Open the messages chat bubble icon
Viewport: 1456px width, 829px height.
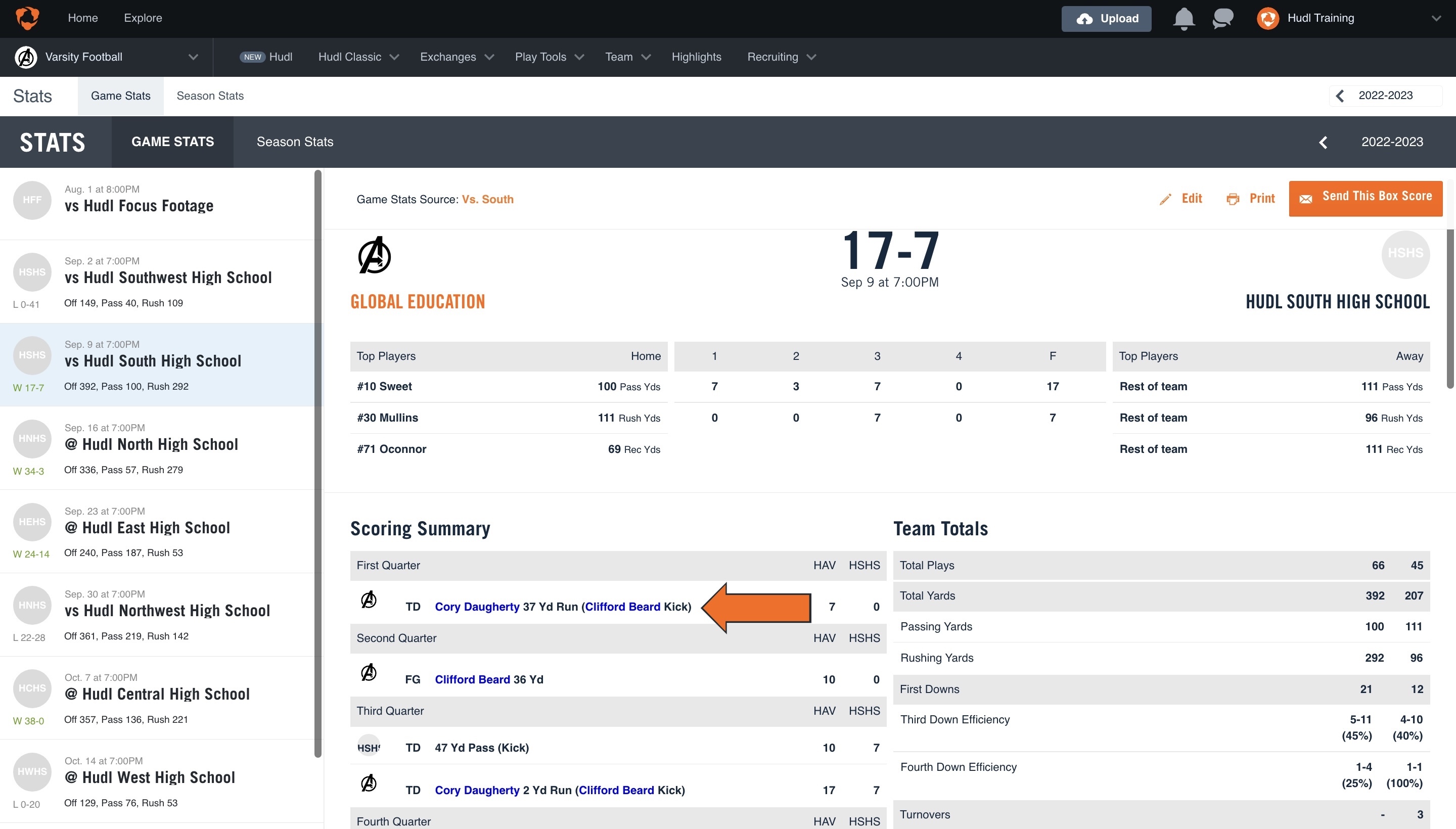click(1222, 18)
